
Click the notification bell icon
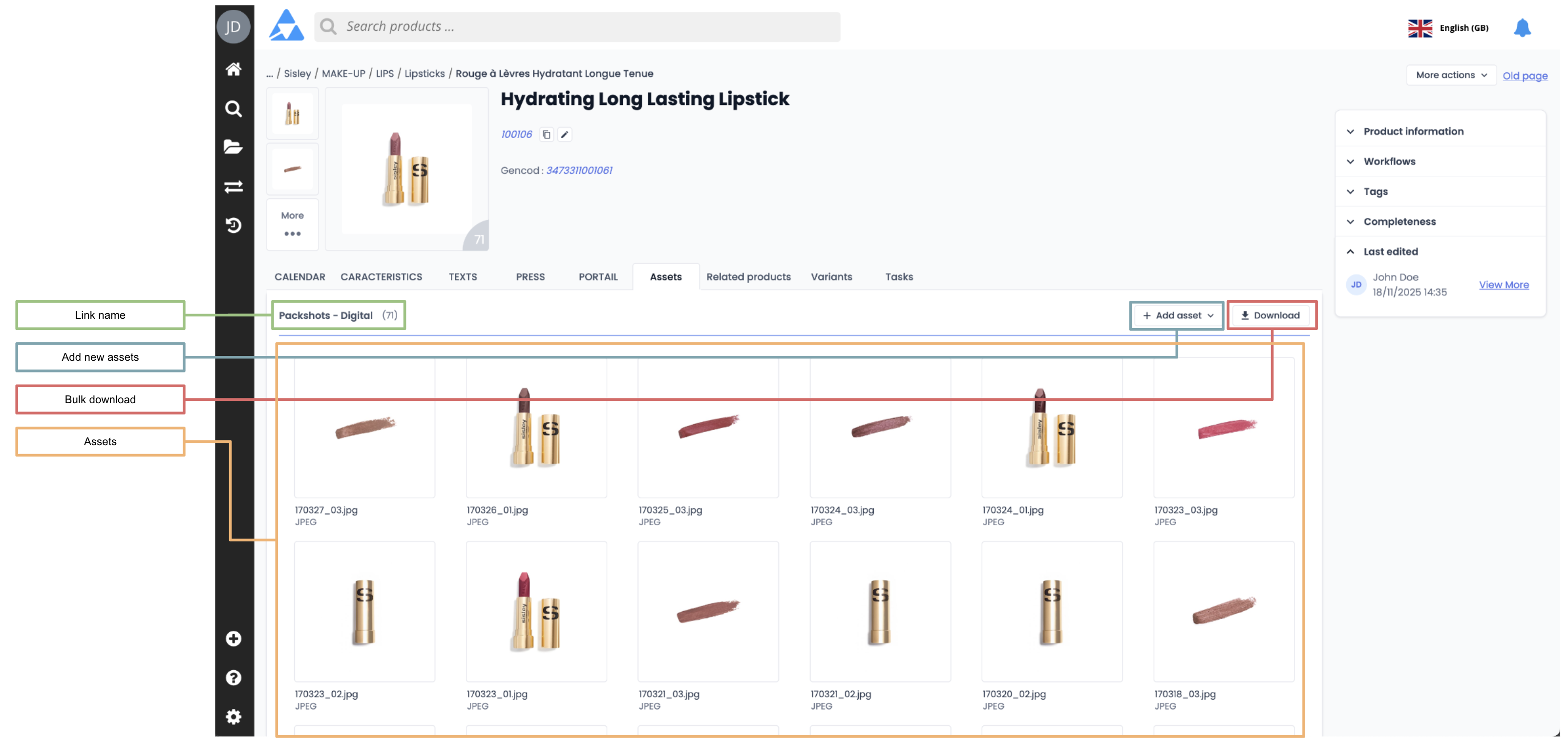[1522, 27]
